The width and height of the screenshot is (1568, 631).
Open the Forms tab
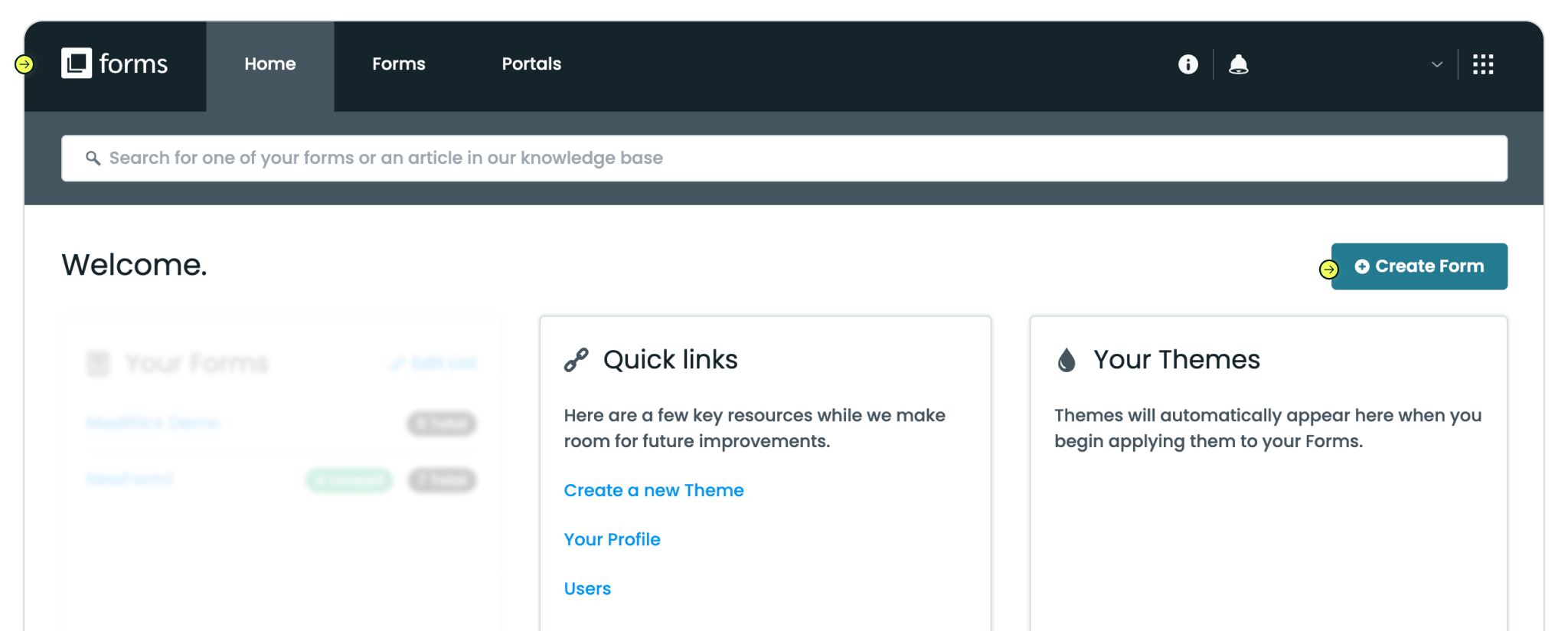399,64
